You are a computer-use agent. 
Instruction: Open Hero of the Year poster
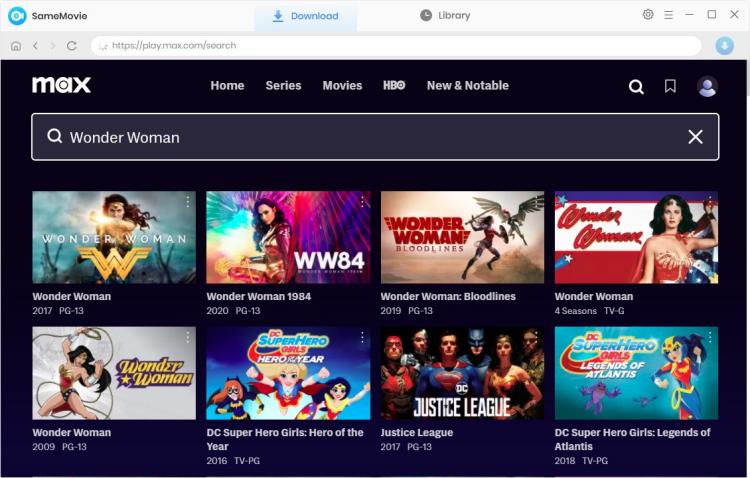[288, 373]
